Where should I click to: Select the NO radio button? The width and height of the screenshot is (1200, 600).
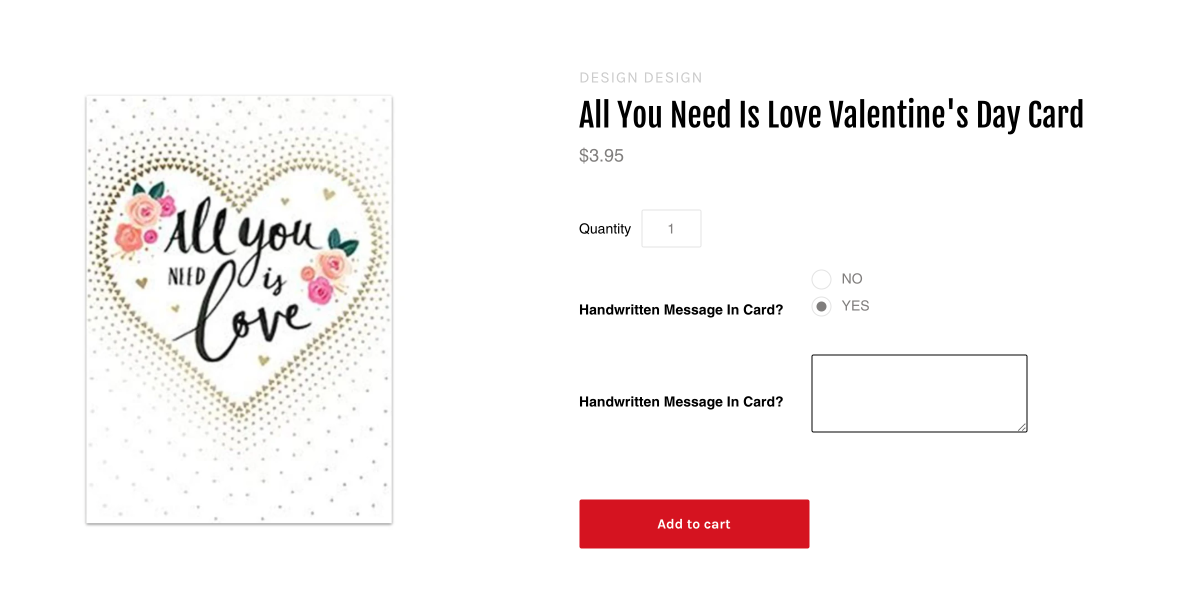(x=821, y=279)
